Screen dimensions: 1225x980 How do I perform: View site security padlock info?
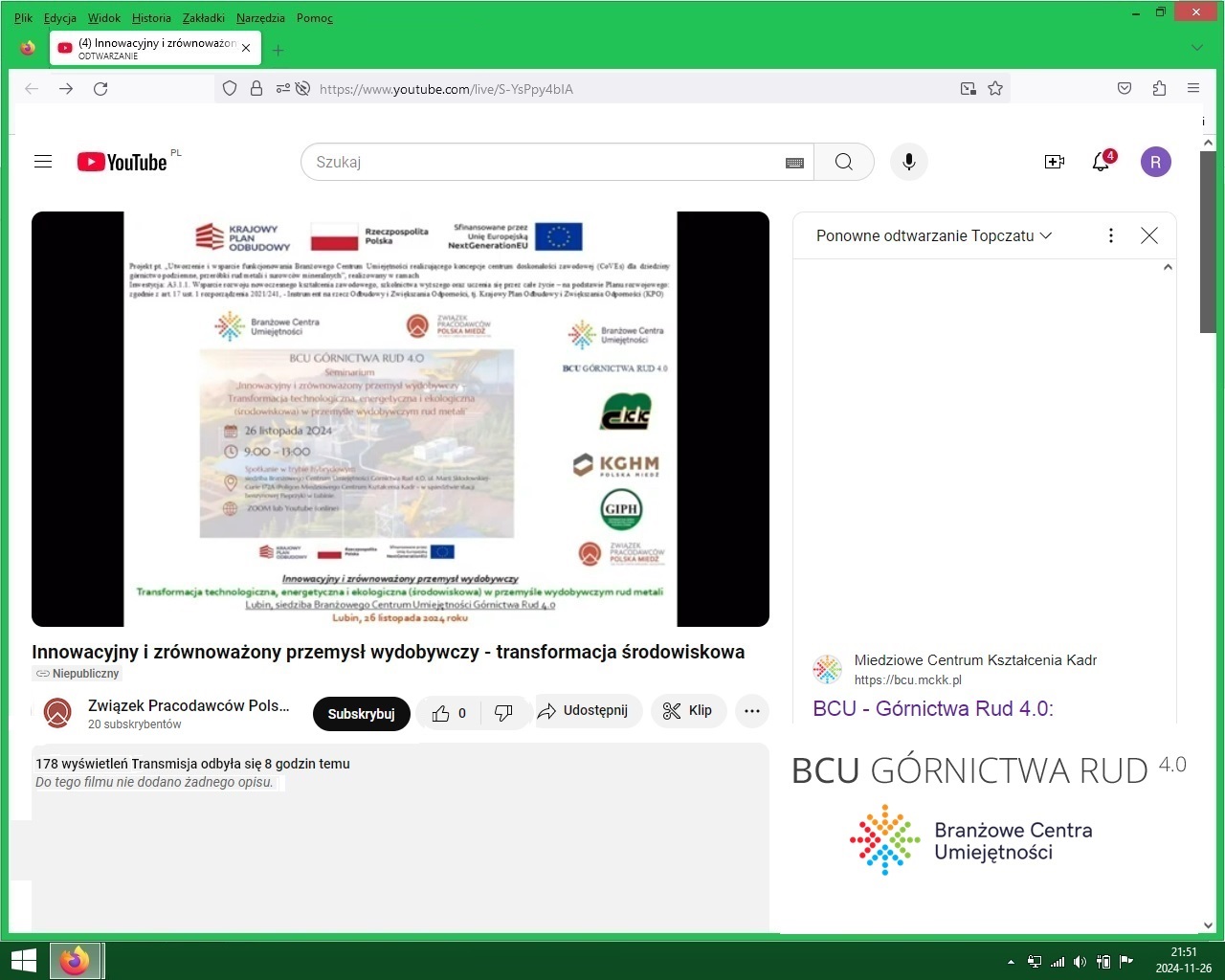click(x=256, y=88)
